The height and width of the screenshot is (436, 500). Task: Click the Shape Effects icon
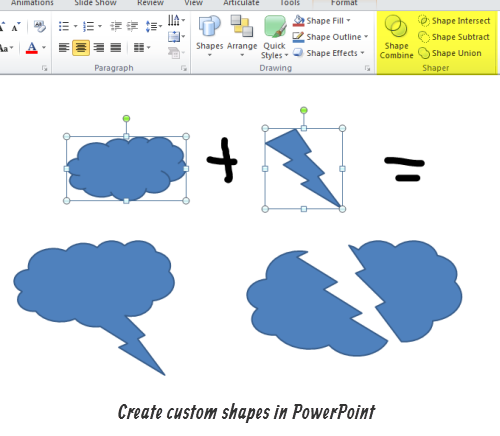pyautogui.click(x=298, y=53)
